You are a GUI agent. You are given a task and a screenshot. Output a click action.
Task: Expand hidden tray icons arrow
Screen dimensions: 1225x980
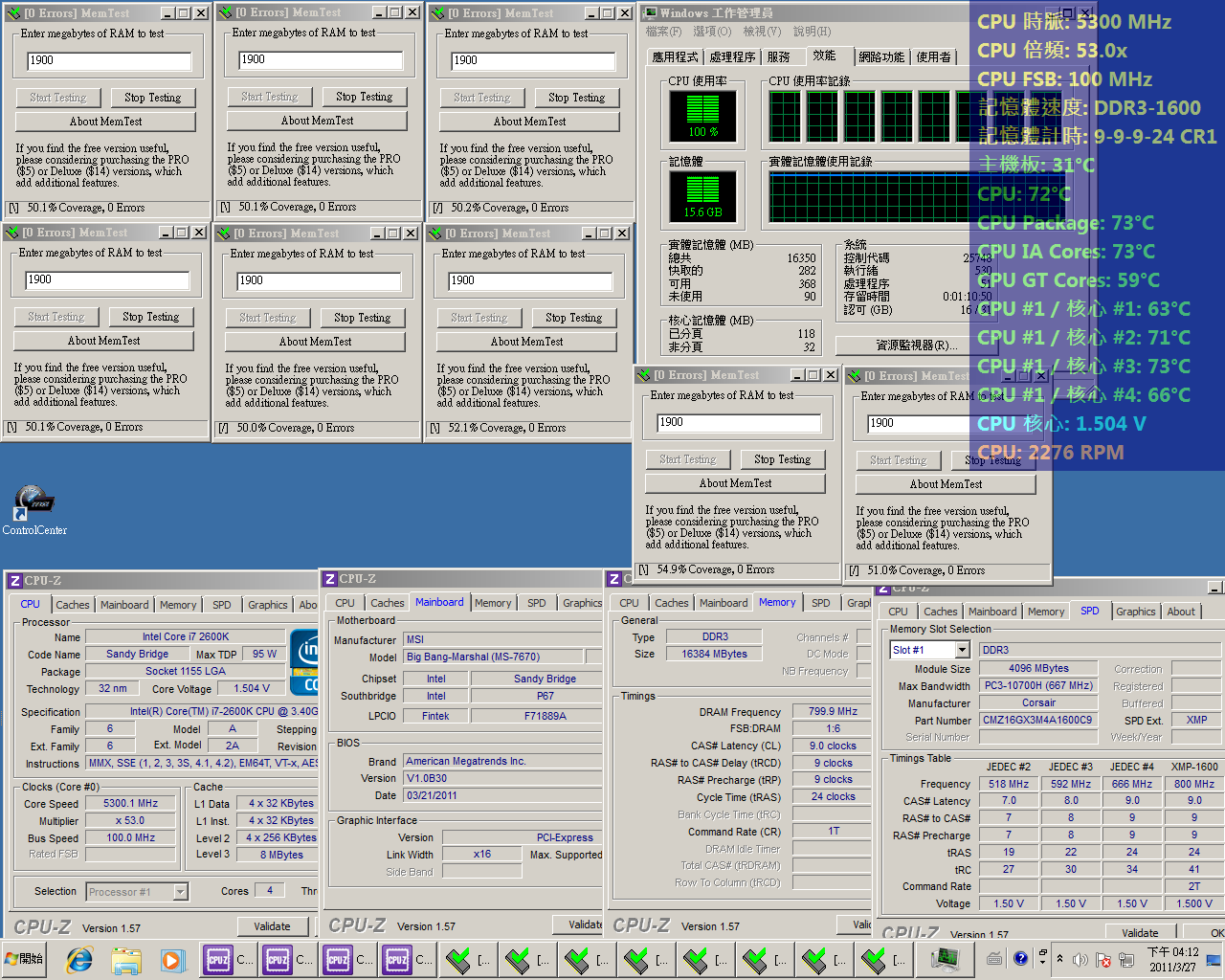tap(1059, 959)
